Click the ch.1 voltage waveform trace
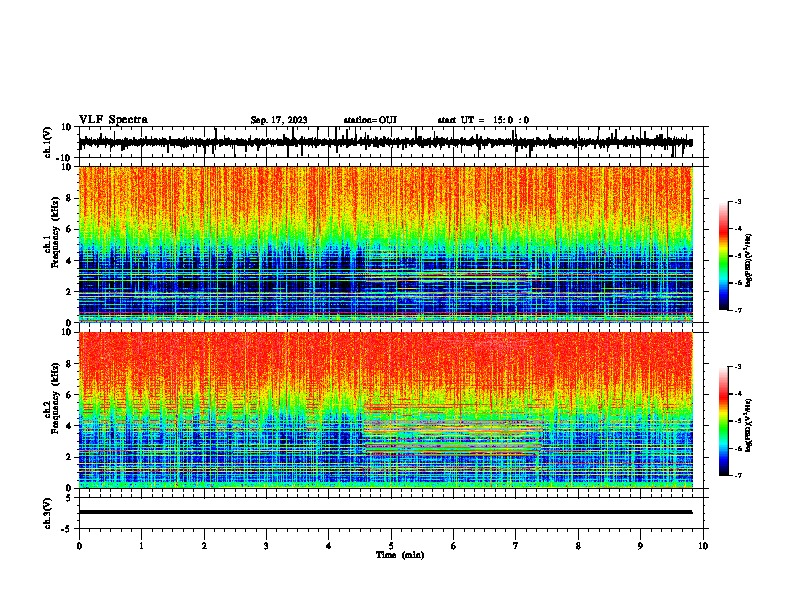Screen dimensions: 792x612 click(x=385, y=142)
